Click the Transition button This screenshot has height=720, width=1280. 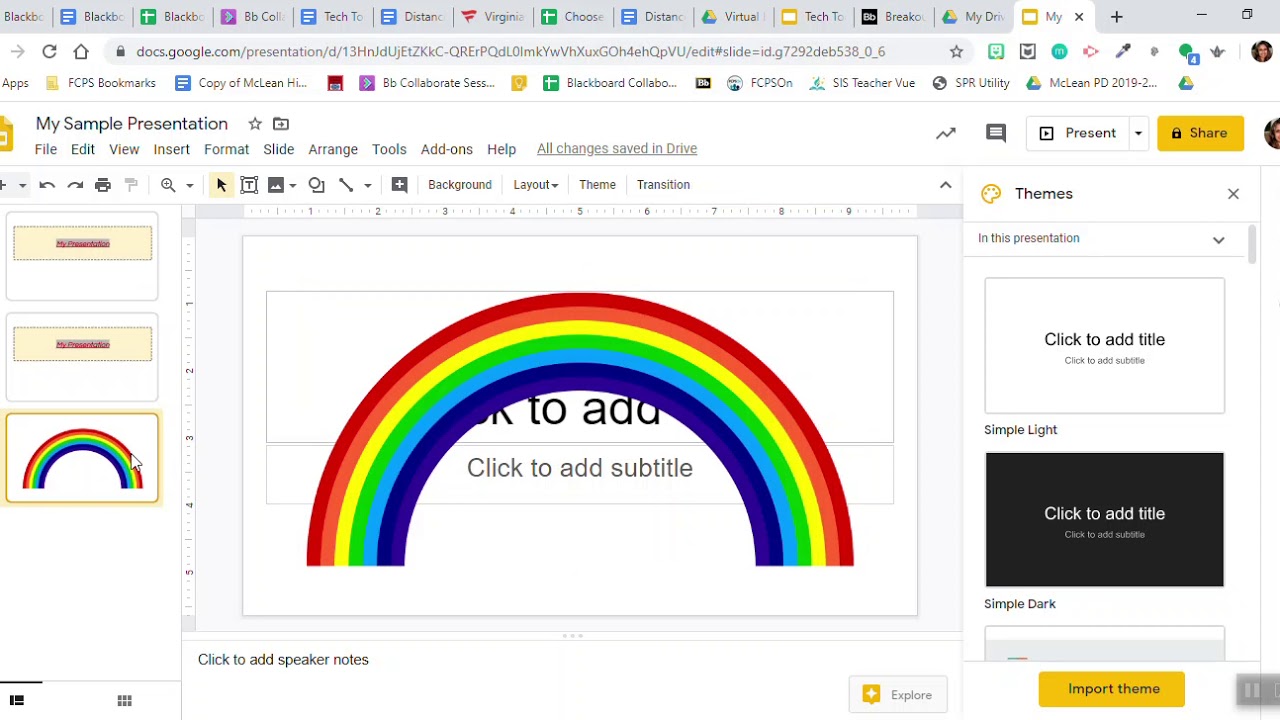(664, 185)
